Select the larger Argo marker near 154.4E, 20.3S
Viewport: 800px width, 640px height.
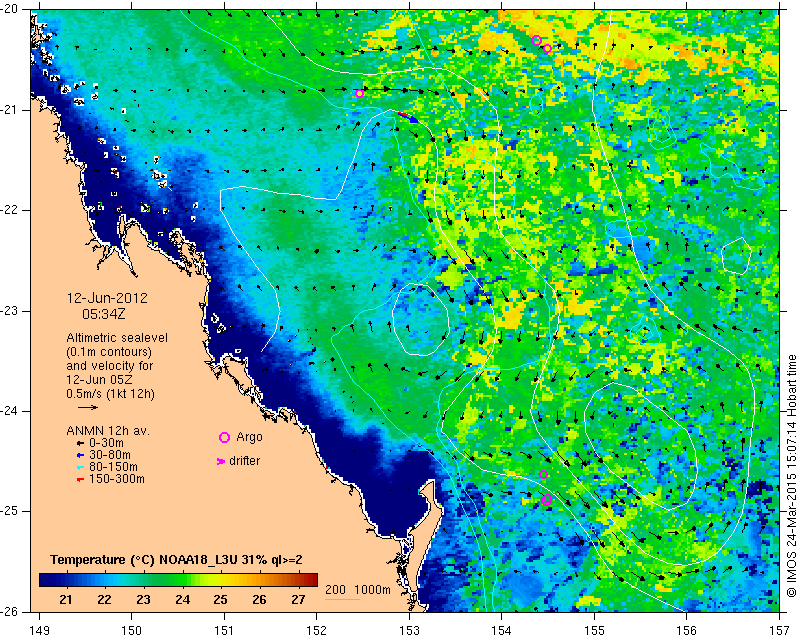[x=536, y=40]
